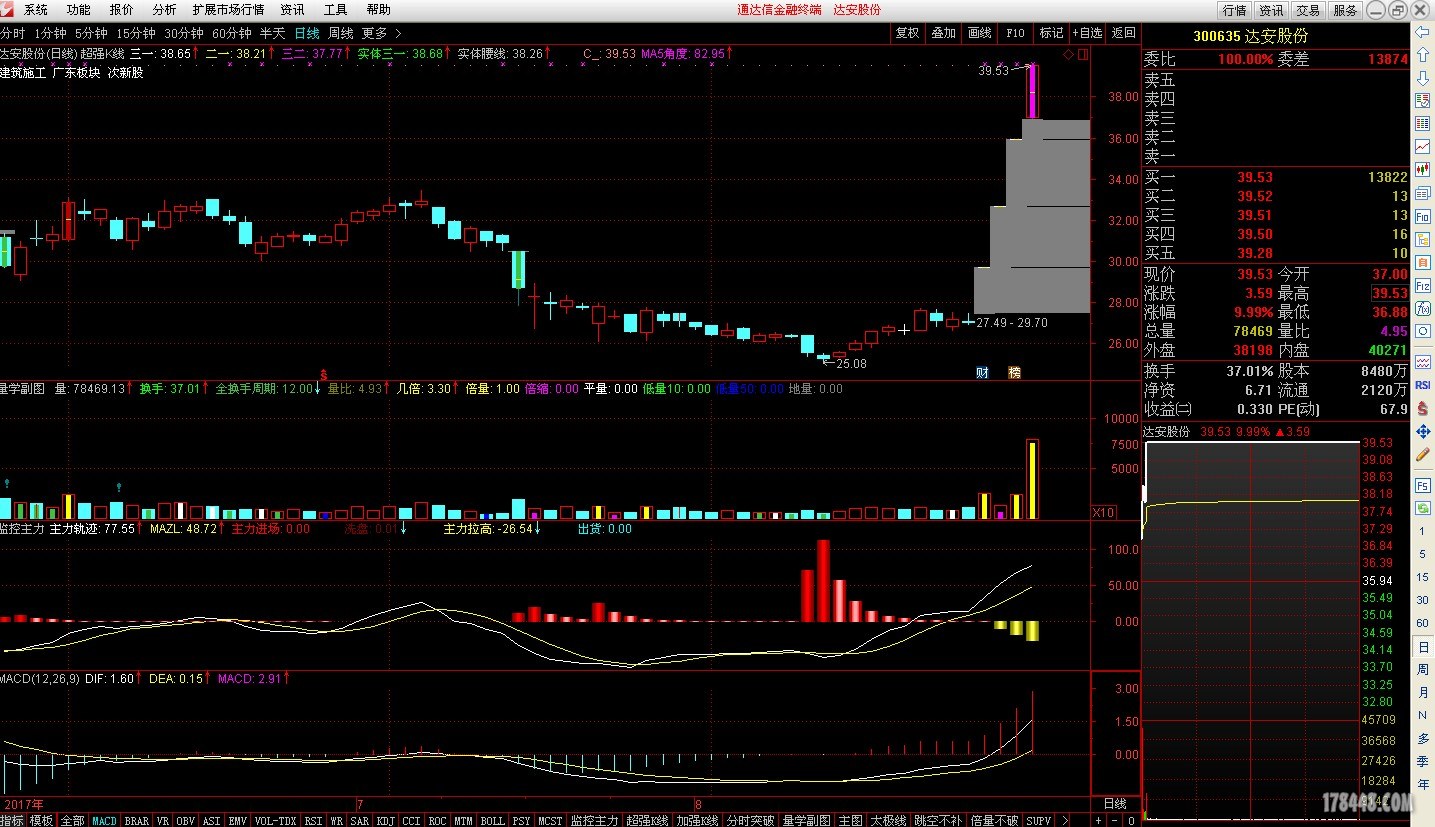The height and width of the screenshot is (827, 1435).
Task: Open the candlestick chart icon
Action: click(x=1422, y=170)
